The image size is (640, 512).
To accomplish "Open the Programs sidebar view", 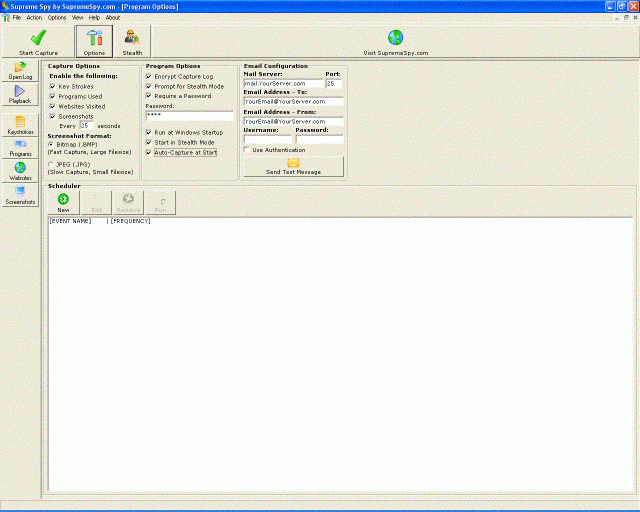I will coord(20,148).
